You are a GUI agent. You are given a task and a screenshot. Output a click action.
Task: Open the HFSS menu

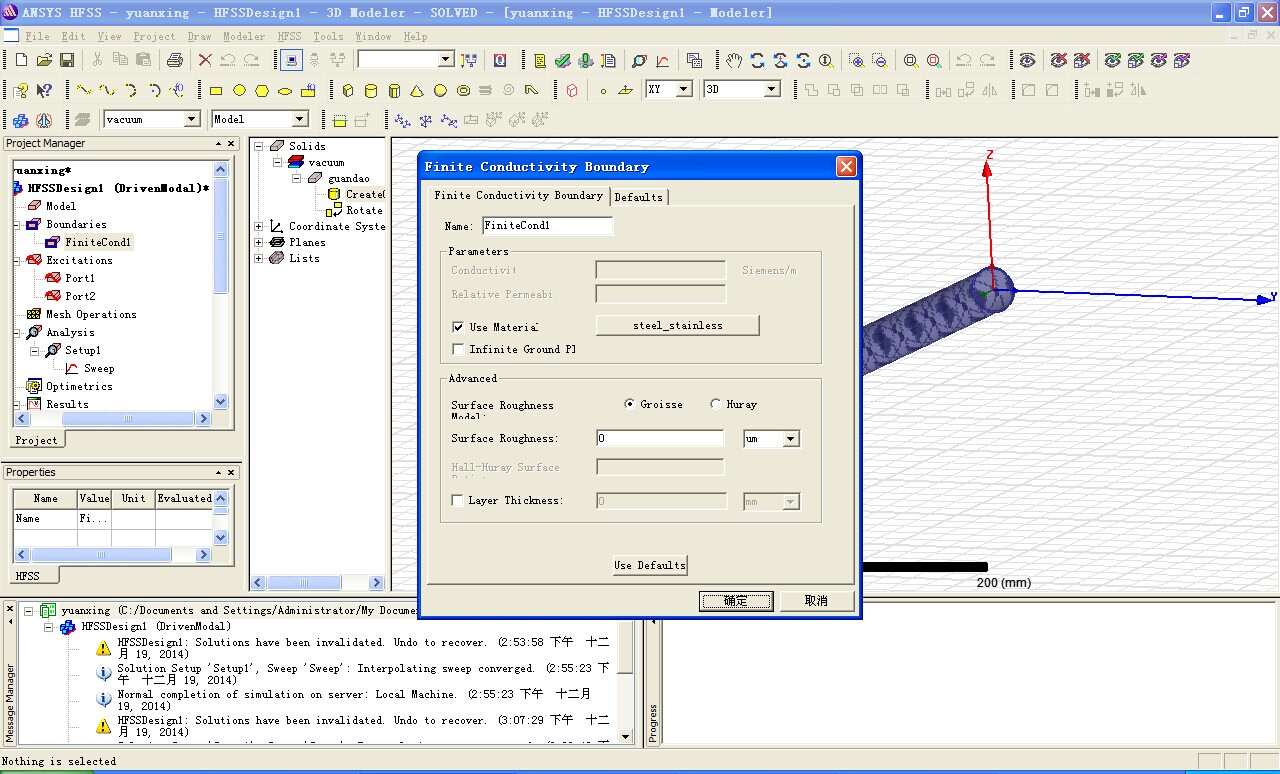pos(289,36)
